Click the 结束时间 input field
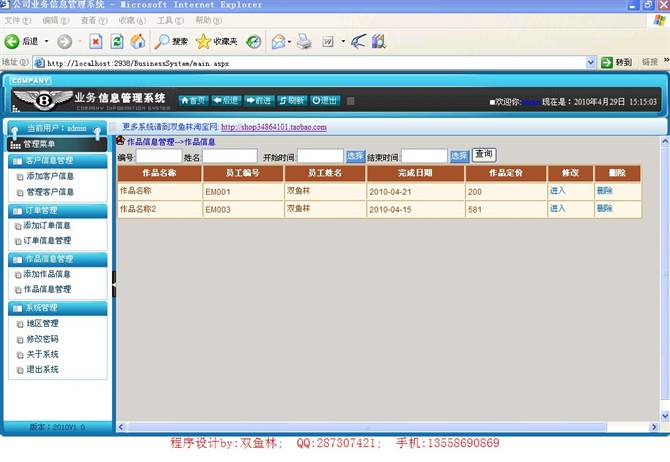 pyautogui.click(x=424, y=156)
